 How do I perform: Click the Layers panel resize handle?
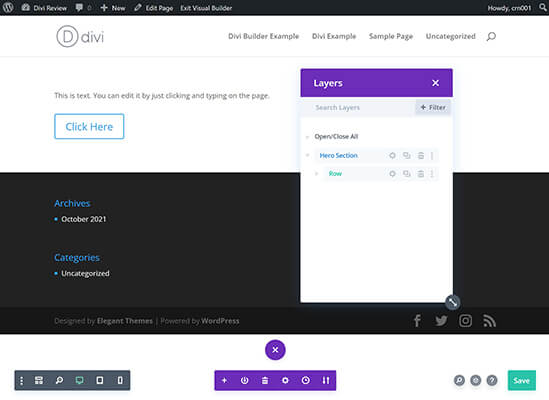[x=452, y=302]
